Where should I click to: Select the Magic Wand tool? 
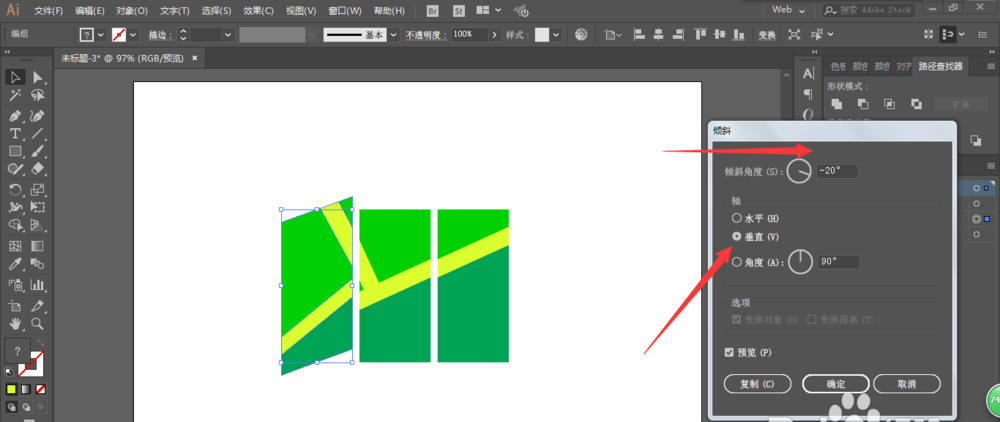[15, 95]
